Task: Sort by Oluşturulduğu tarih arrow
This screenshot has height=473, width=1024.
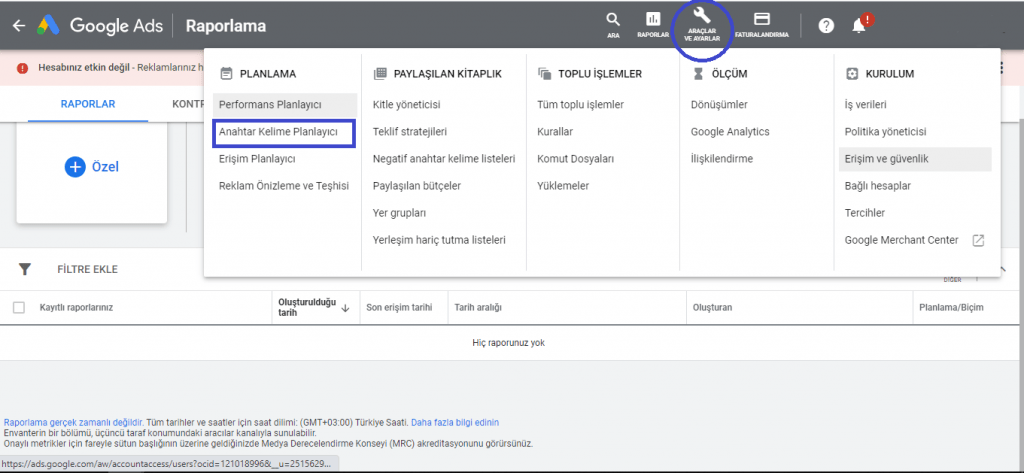Action: point(345,308)
